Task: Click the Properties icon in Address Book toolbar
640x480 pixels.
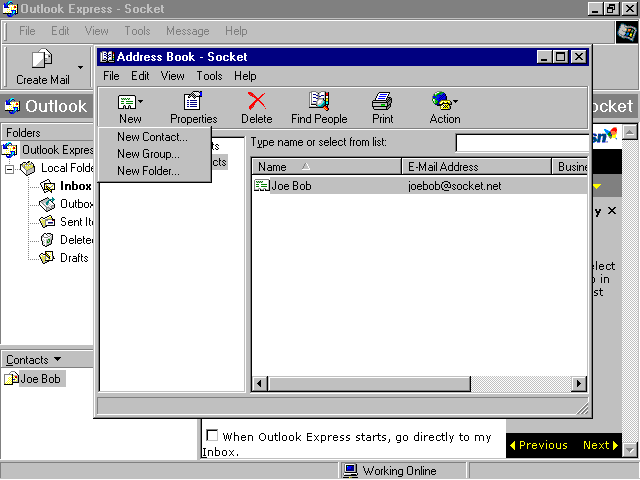Action: [193, 102]
